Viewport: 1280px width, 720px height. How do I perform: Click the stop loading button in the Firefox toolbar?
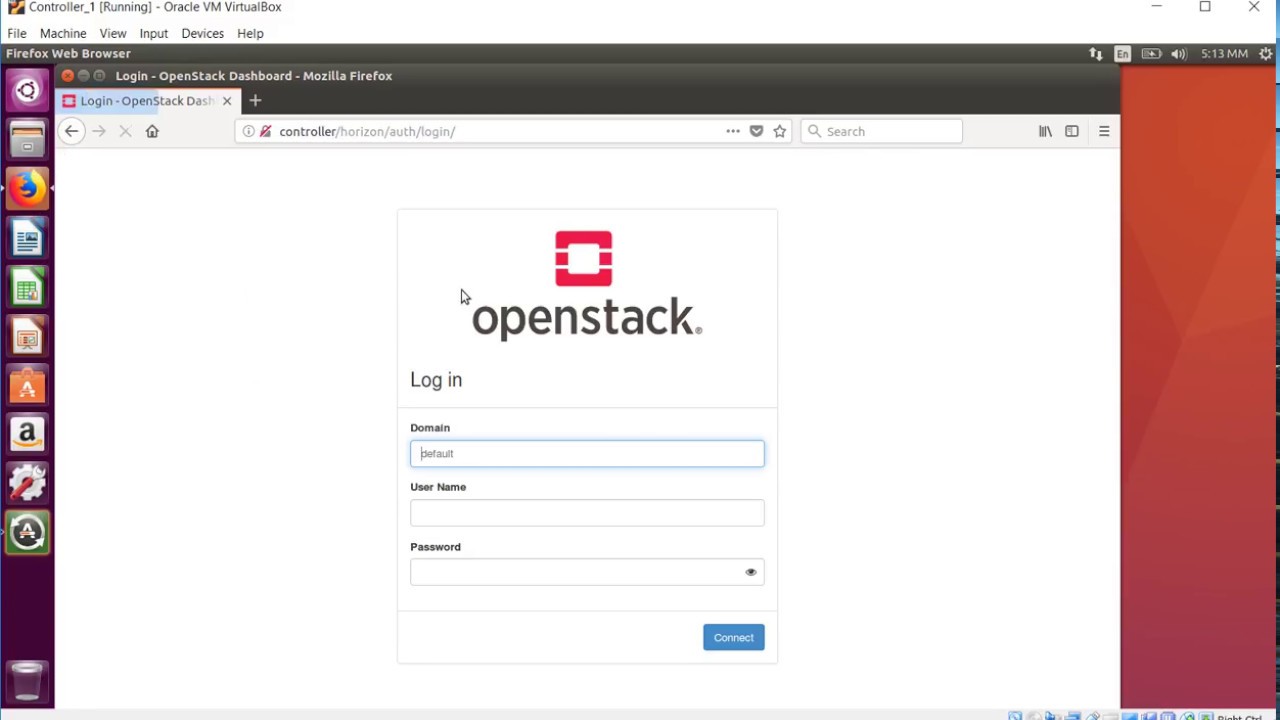(x=125, y=131)
